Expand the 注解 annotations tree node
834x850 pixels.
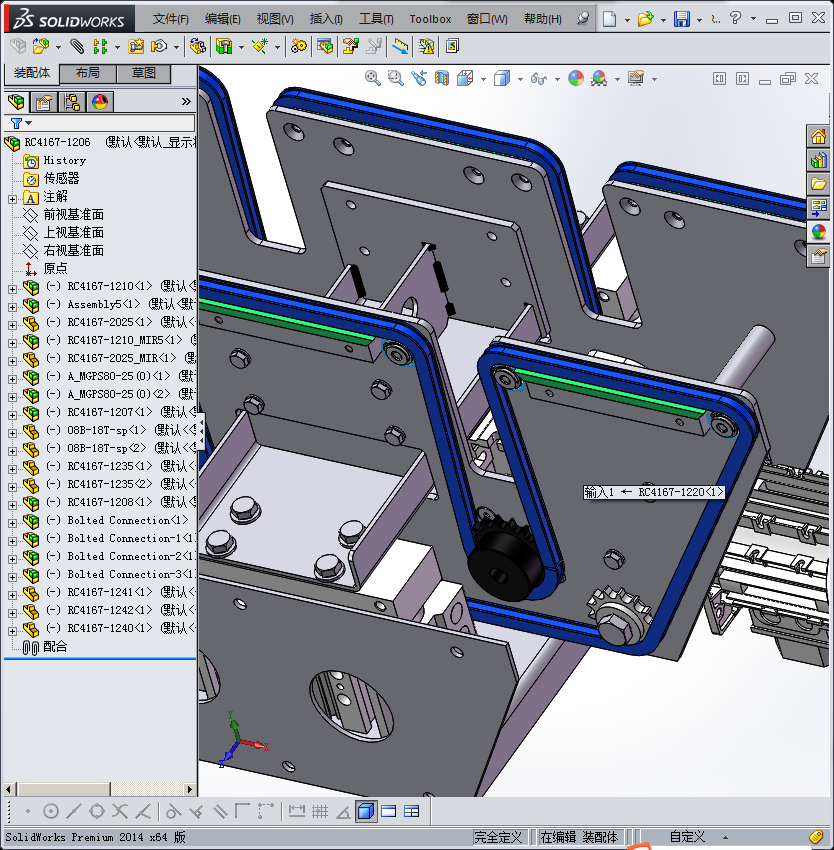point(12,197)
